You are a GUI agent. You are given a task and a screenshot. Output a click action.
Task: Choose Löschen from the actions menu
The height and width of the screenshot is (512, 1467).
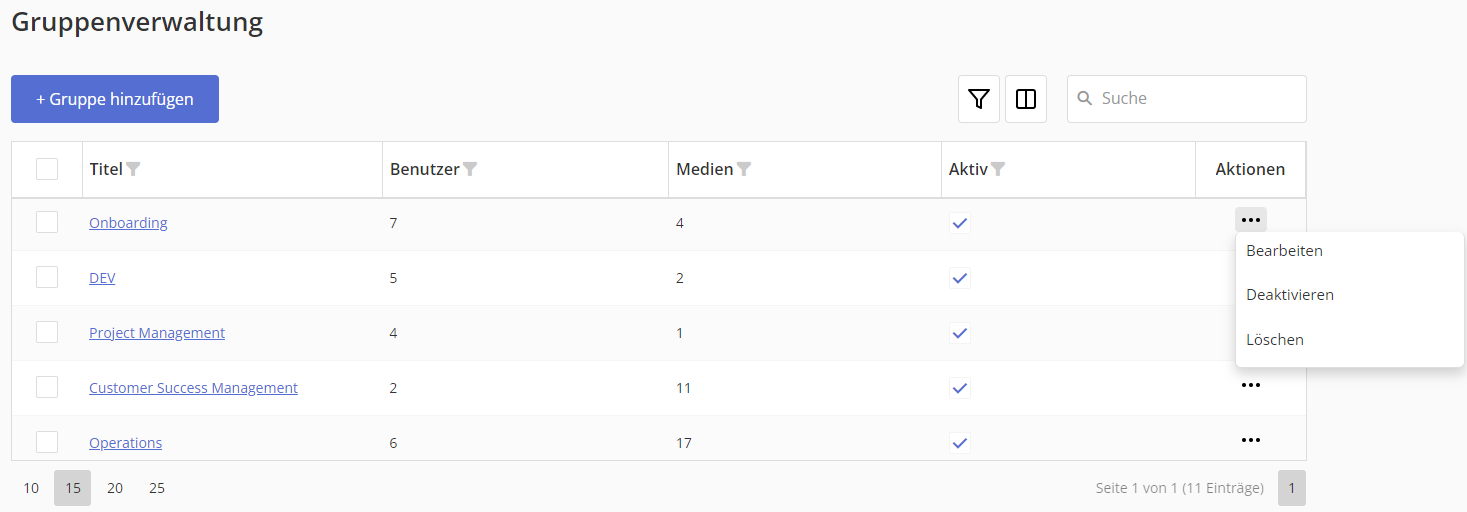click(1274, 340)
